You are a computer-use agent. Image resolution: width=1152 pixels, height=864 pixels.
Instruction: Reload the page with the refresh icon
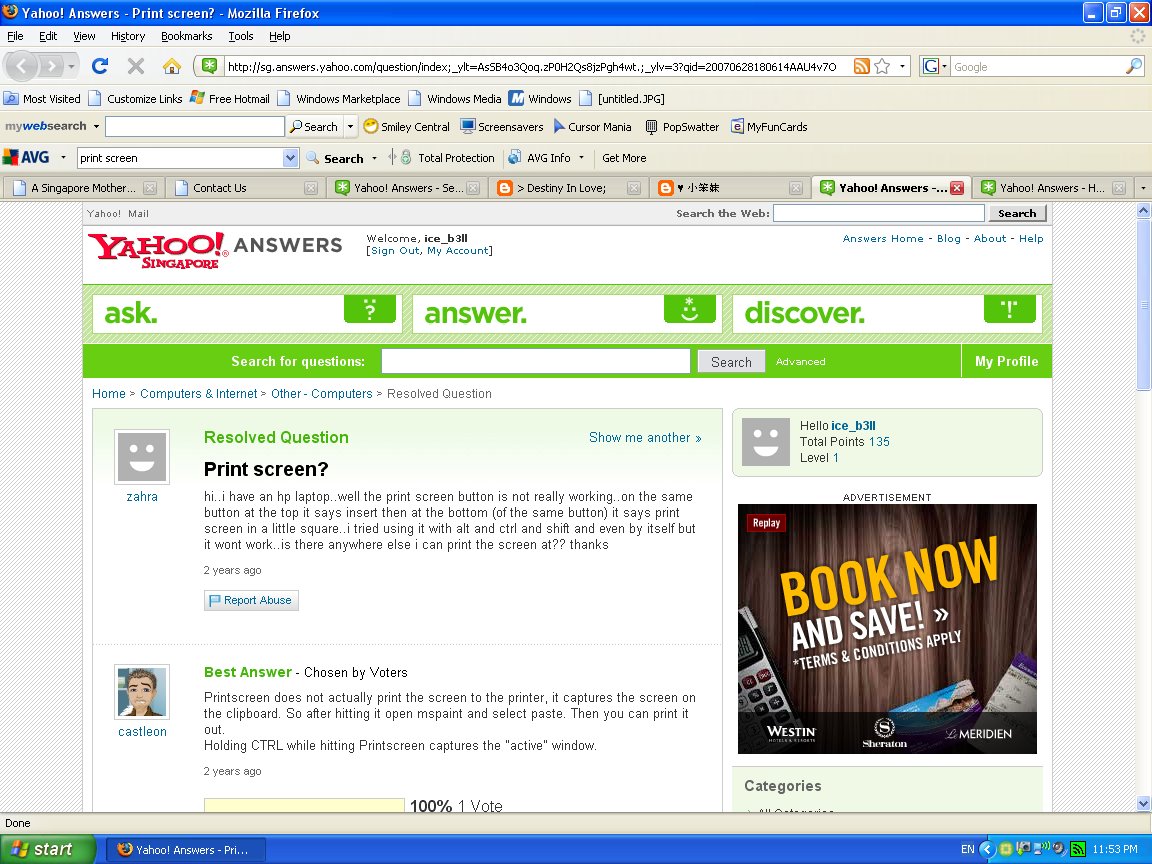click(100, 66)
